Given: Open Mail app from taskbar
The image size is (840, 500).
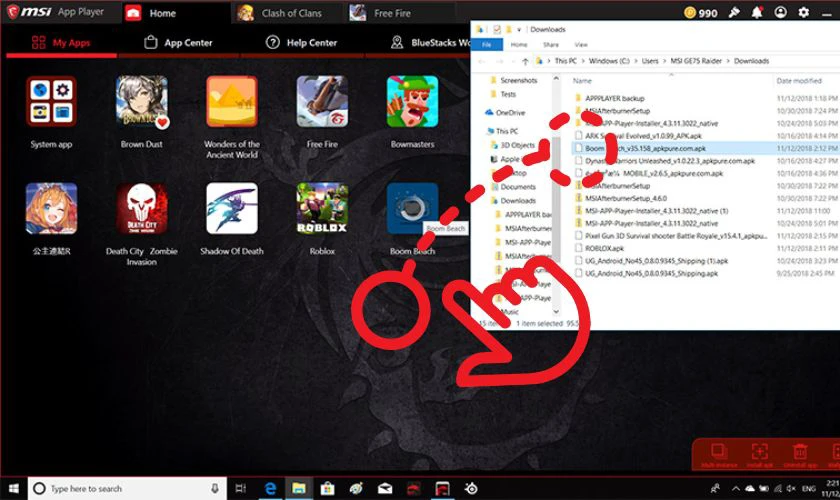Looking at the screenshot, I should [x=385, y=488].
